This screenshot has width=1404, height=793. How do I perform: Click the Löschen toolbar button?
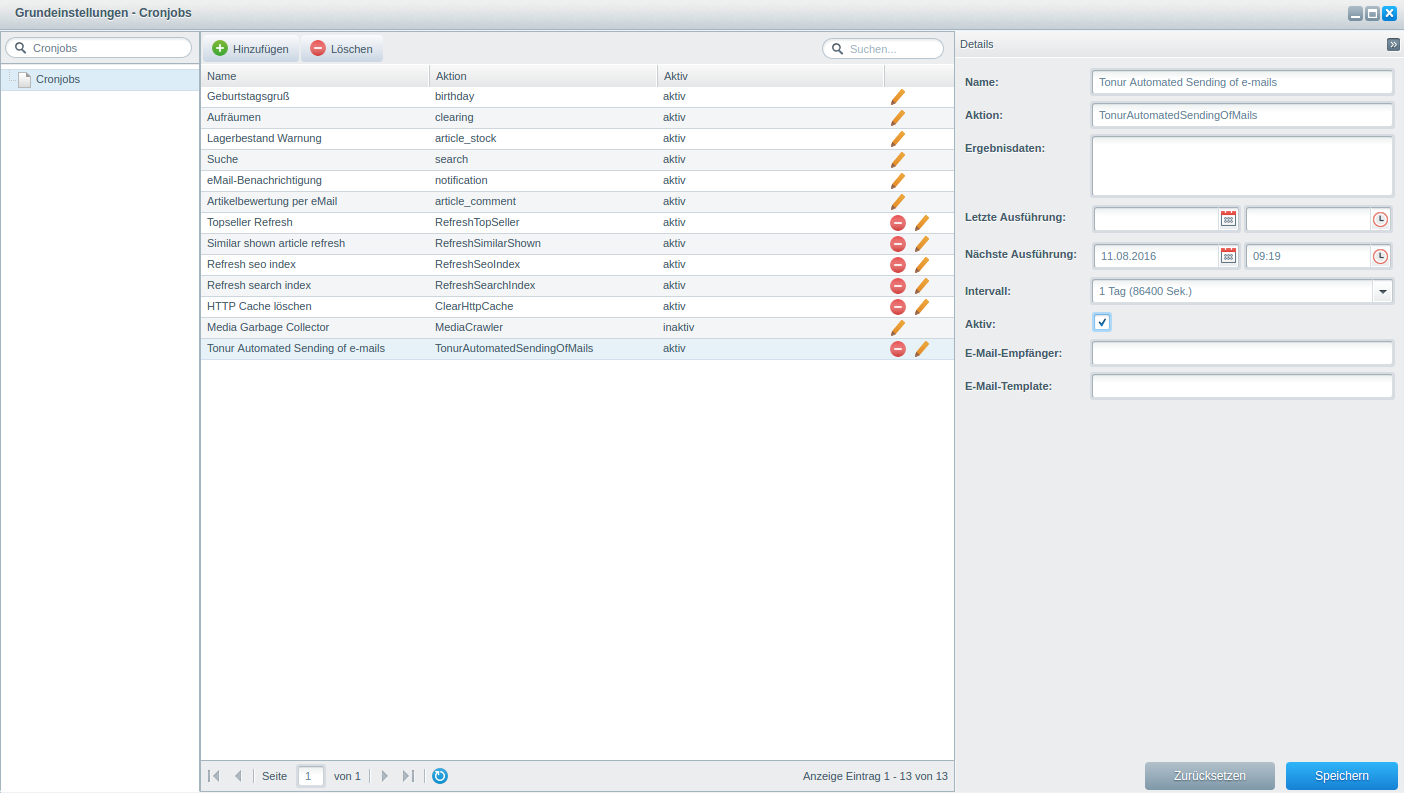click(342, 48)
